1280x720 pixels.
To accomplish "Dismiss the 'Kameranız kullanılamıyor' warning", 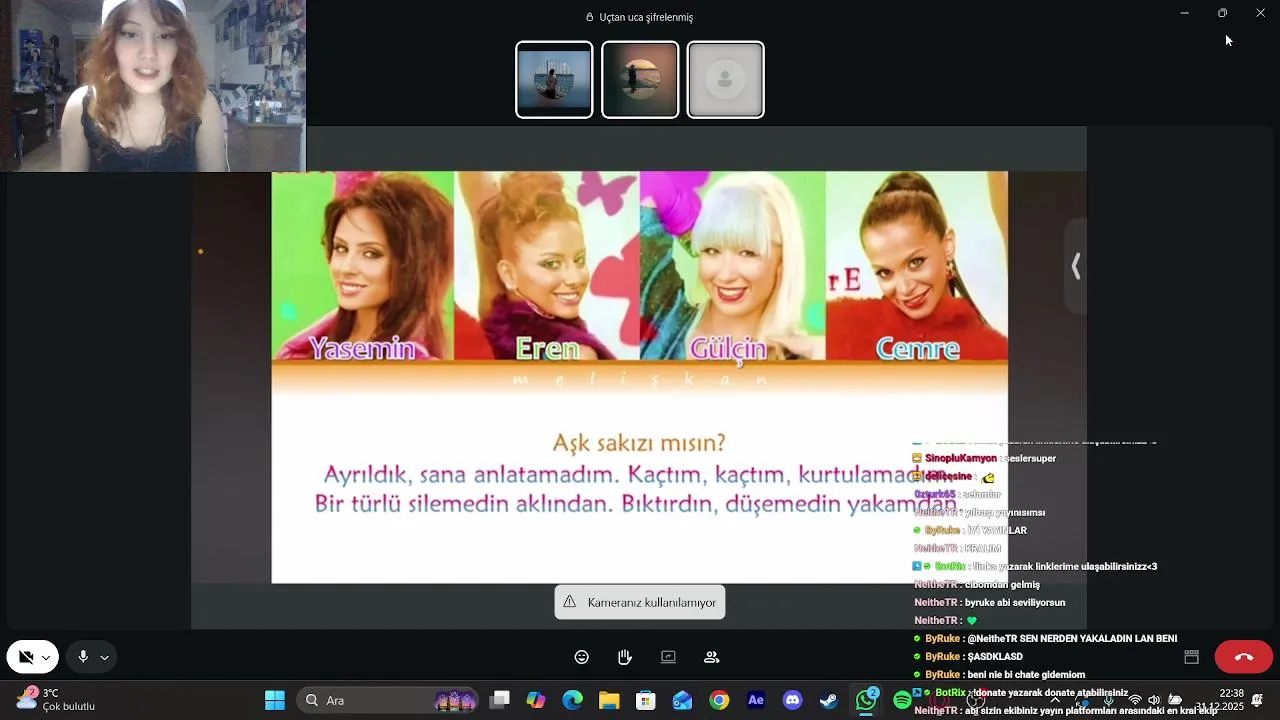I will (640, 602).
